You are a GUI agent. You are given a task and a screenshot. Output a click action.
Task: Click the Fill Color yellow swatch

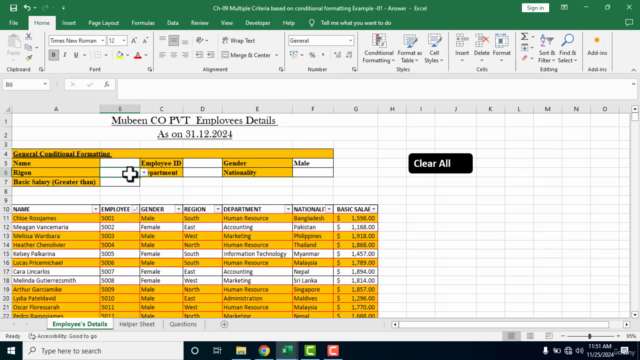(120, 55)
